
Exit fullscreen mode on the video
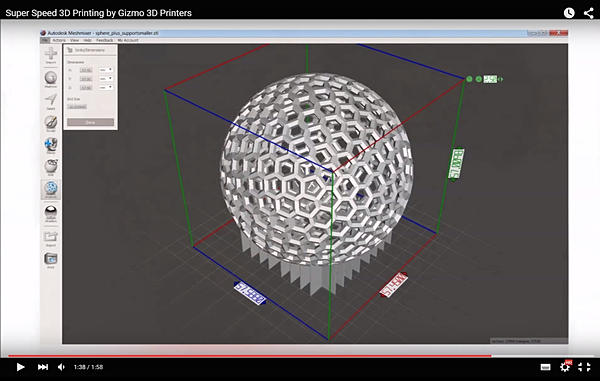pos(584,367)
